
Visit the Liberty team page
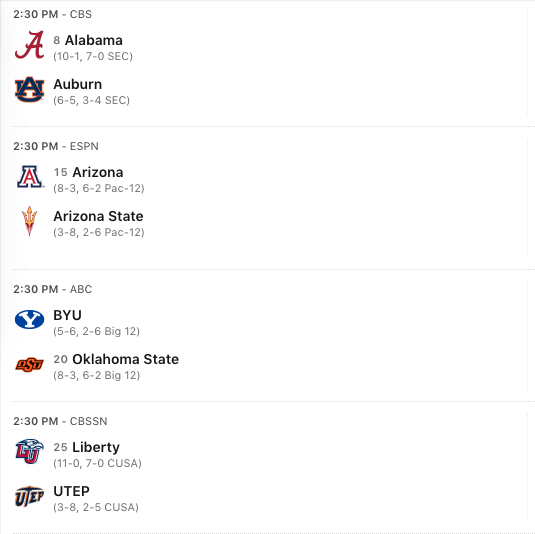tap(96, 447)
